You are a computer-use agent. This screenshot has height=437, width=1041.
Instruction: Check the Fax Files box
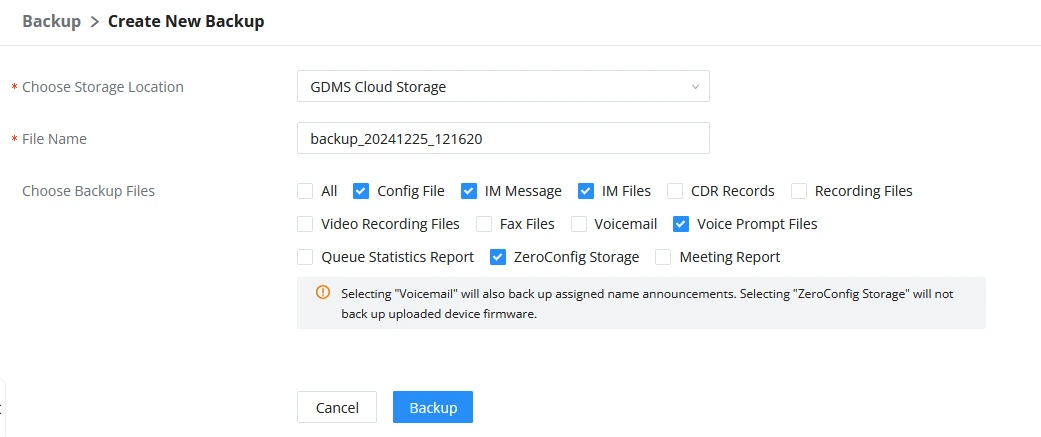pyautogui.click(x=484, y=224)
